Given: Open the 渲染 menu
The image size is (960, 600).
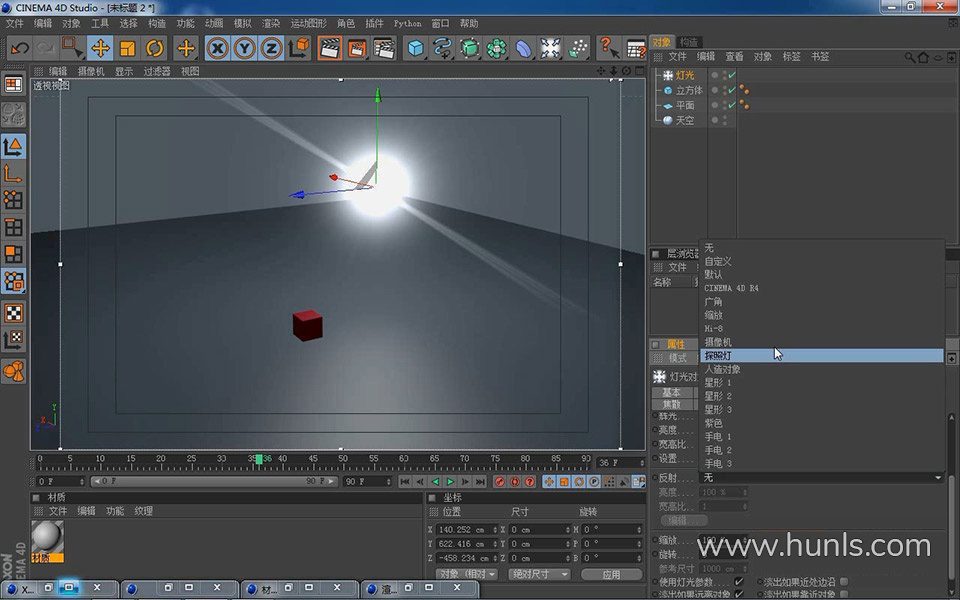Looking at the screenshot, I should pyautogui.click(x=271, y=23).
